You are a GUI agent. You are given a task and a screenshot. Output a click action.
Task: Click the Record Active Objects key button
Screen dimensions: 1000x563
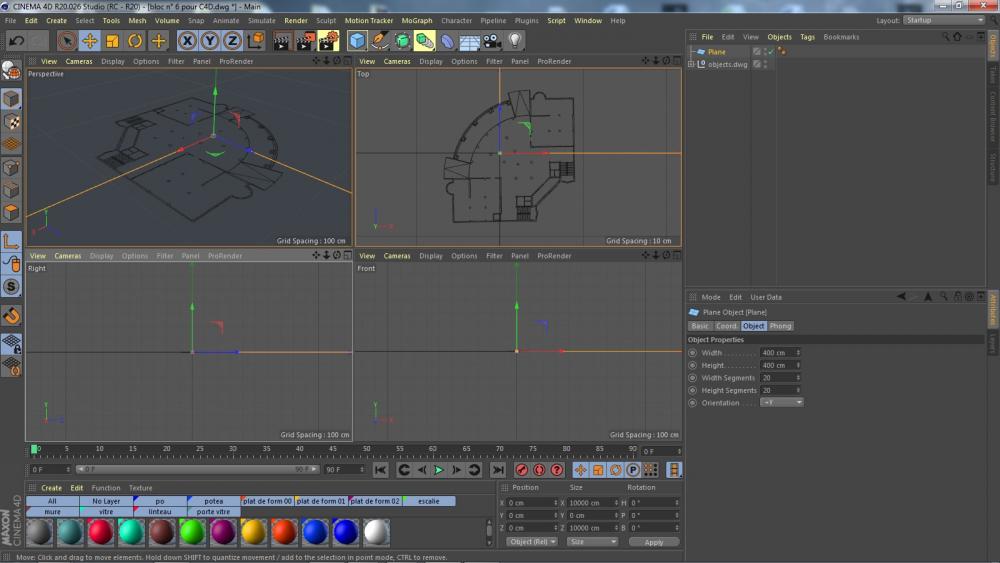coord(521,470)
